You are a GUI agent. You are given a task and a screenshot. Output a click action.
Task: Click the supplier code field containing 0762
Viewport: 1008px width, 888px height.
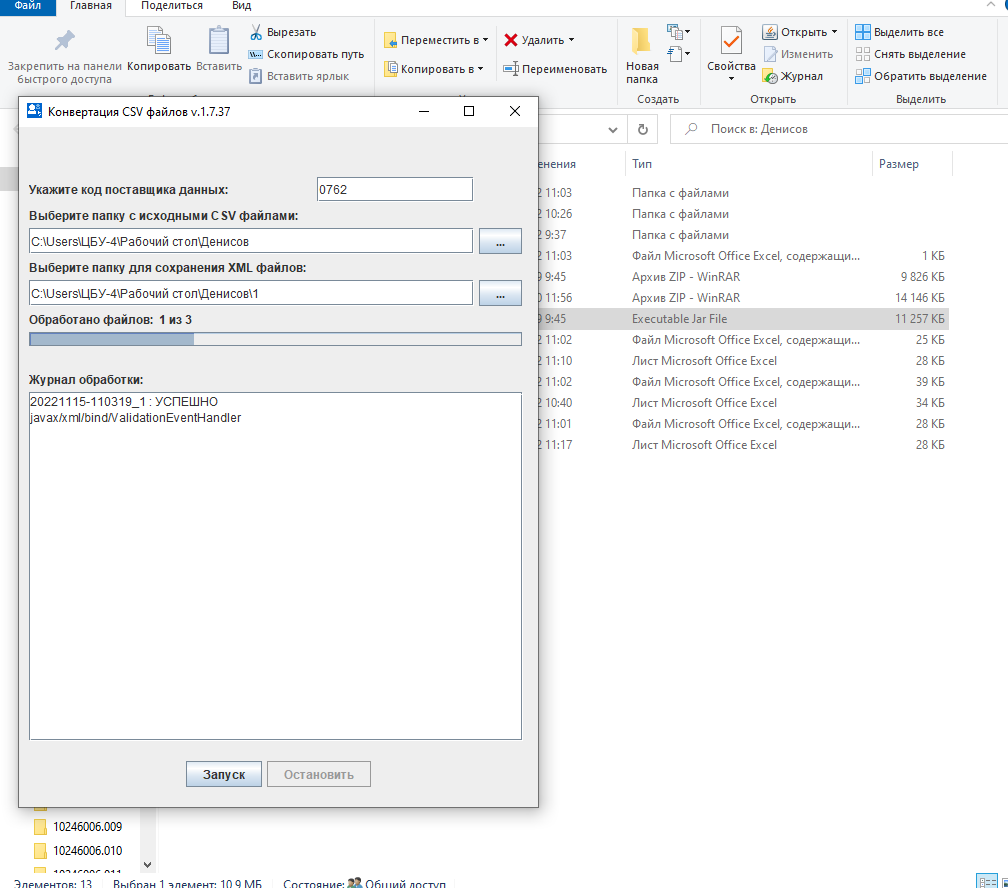coord(393,189)
